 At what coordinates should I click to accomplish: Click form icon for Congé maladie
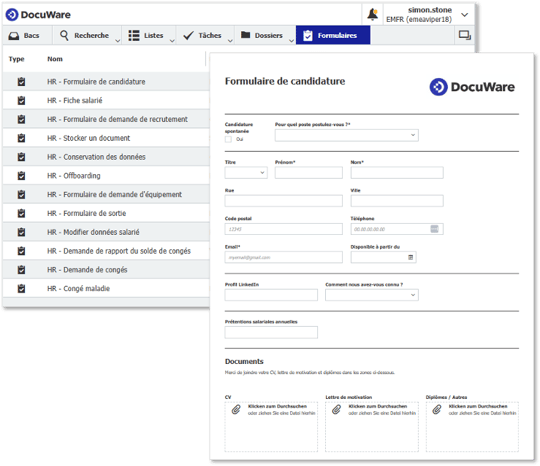tap(21, 289)
